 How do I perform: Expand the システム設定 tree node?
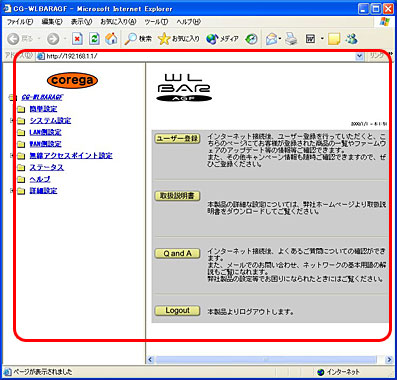12,120
